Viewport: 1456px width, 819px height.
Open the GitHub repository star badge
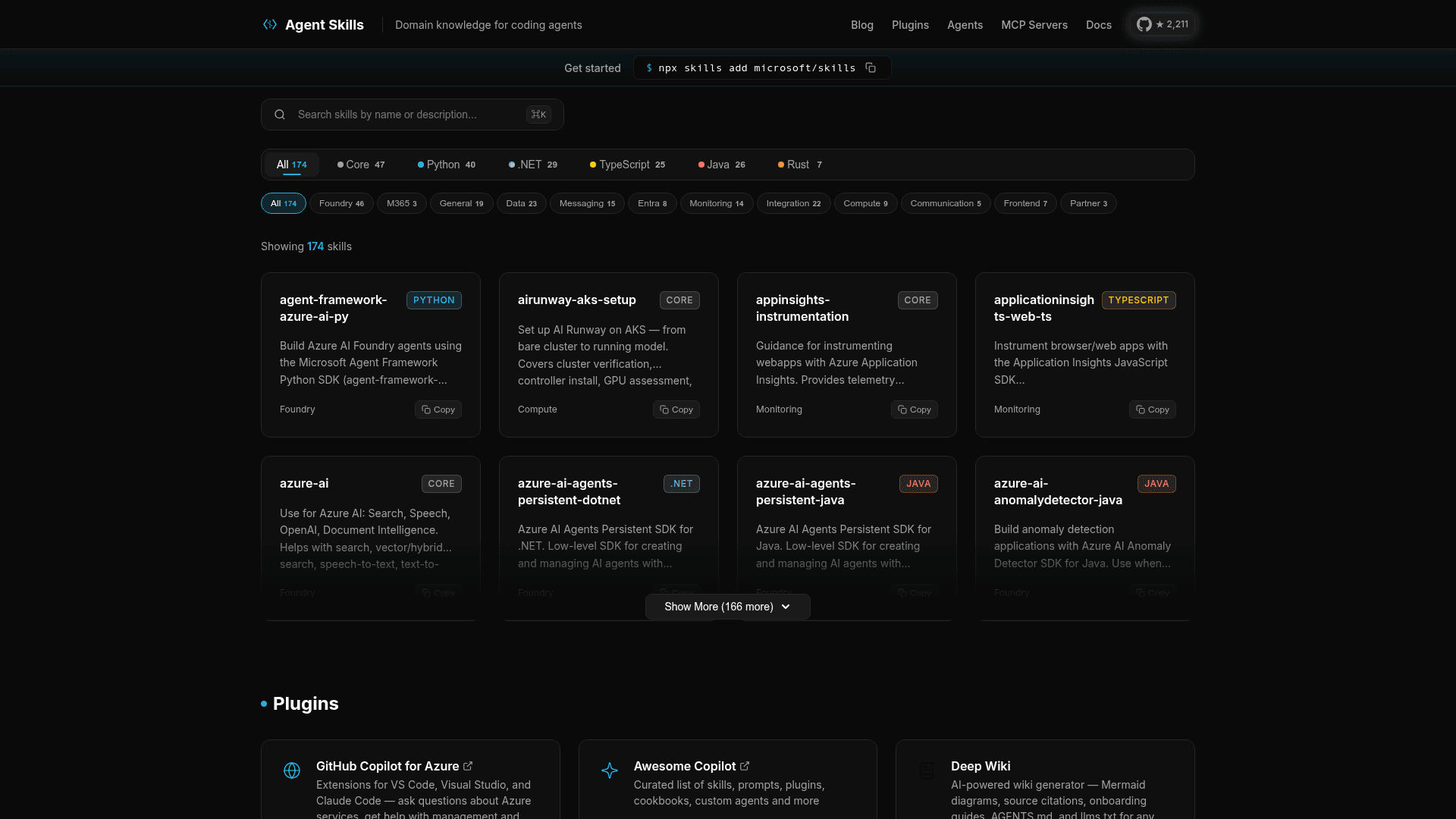tap(1163, 24)
